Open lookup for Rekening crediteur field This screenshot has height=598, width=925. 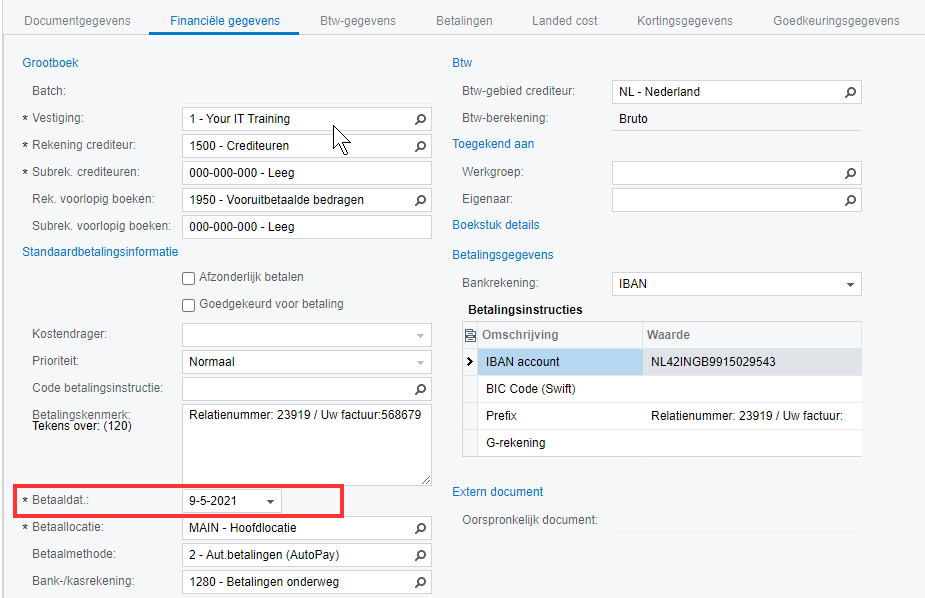pyautogui.click(x=421, y=146)
